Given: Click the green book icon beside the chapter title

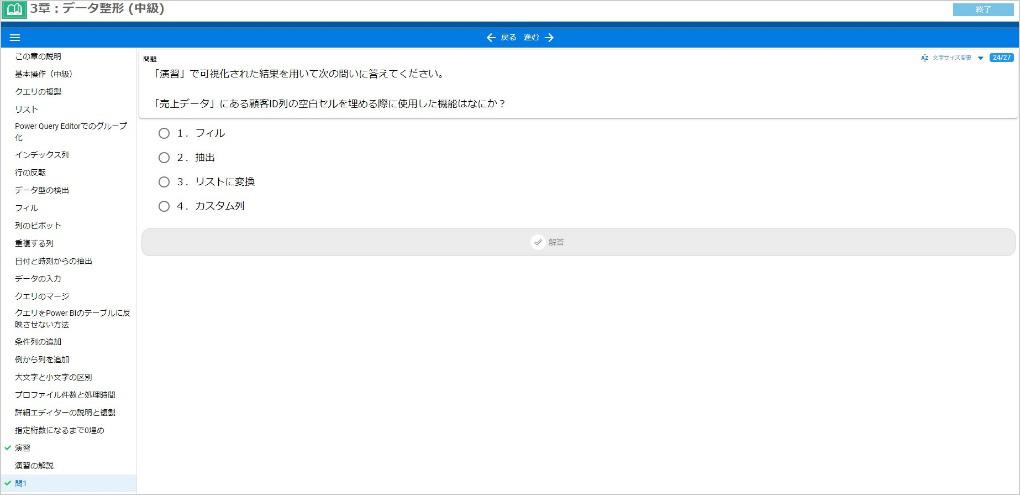Looking at the screenshot, I should coord(14,10).
